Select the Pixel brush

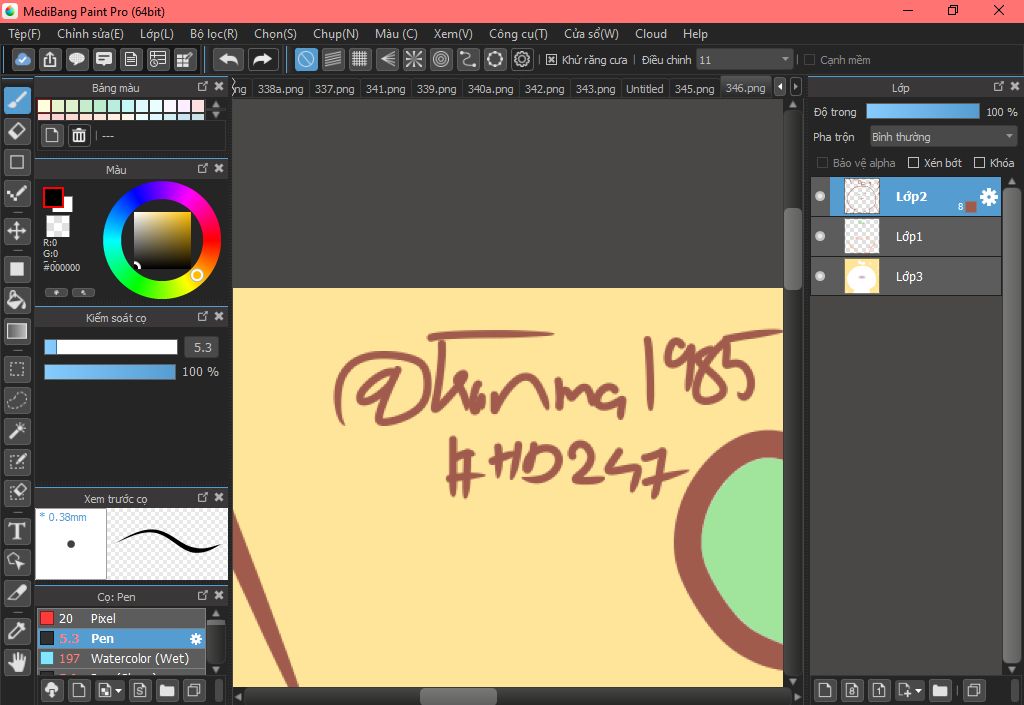coord(121,618)
